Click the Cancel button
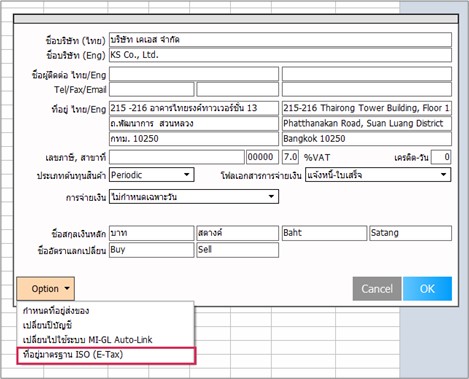The width and height of the screenshot is (469, 379). coord(377,289)
